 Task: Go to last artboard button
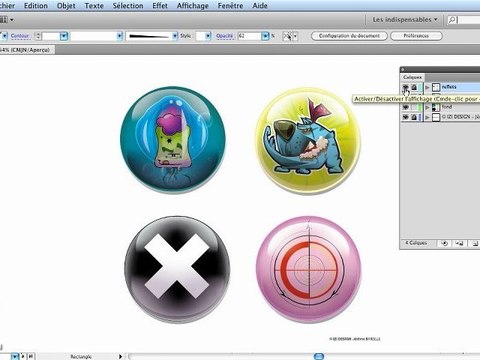click(x=30, y=356)
